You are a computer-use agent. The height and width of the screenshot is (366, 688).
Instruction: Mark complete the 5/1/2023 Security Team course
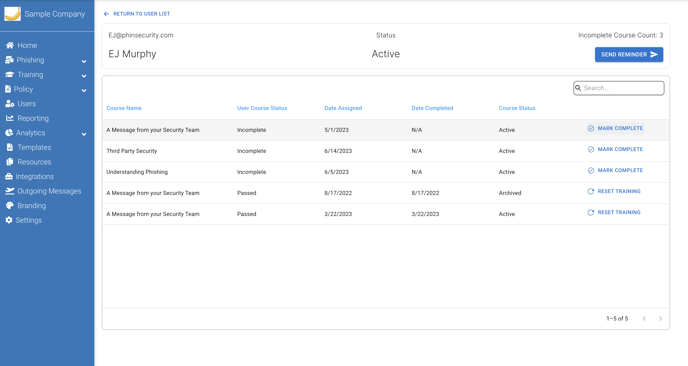pos(615,129)
